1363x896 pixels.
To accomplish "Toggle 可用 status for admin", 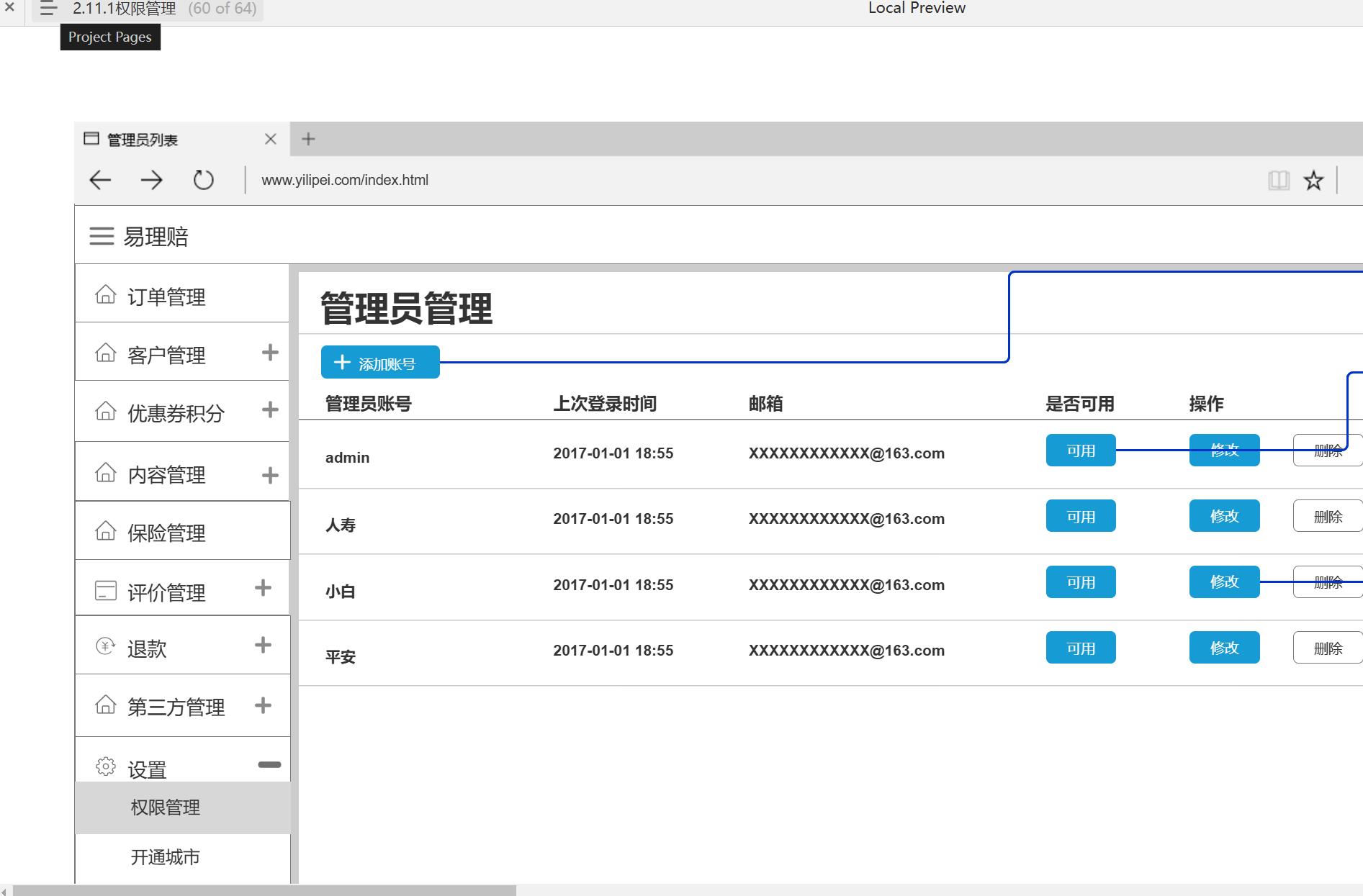I will click(1081, 451).
